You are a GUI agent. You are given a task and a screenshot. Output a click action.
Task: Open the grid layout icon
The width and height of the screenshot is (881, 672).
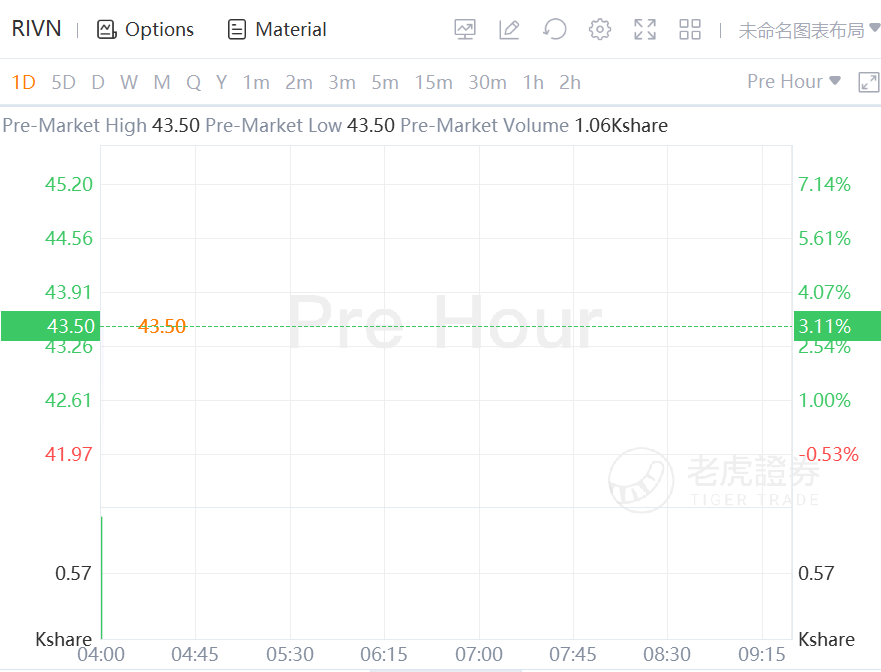tap(690, 30)
